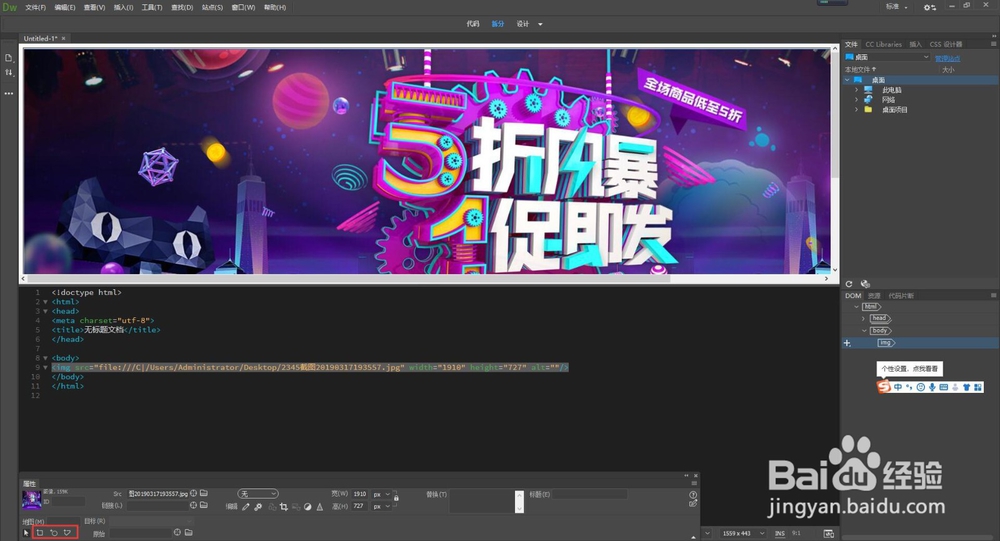Screen dimensions: 1000x541
Task: Open the 文件(F) menu
Action: (x=35, y=8)
